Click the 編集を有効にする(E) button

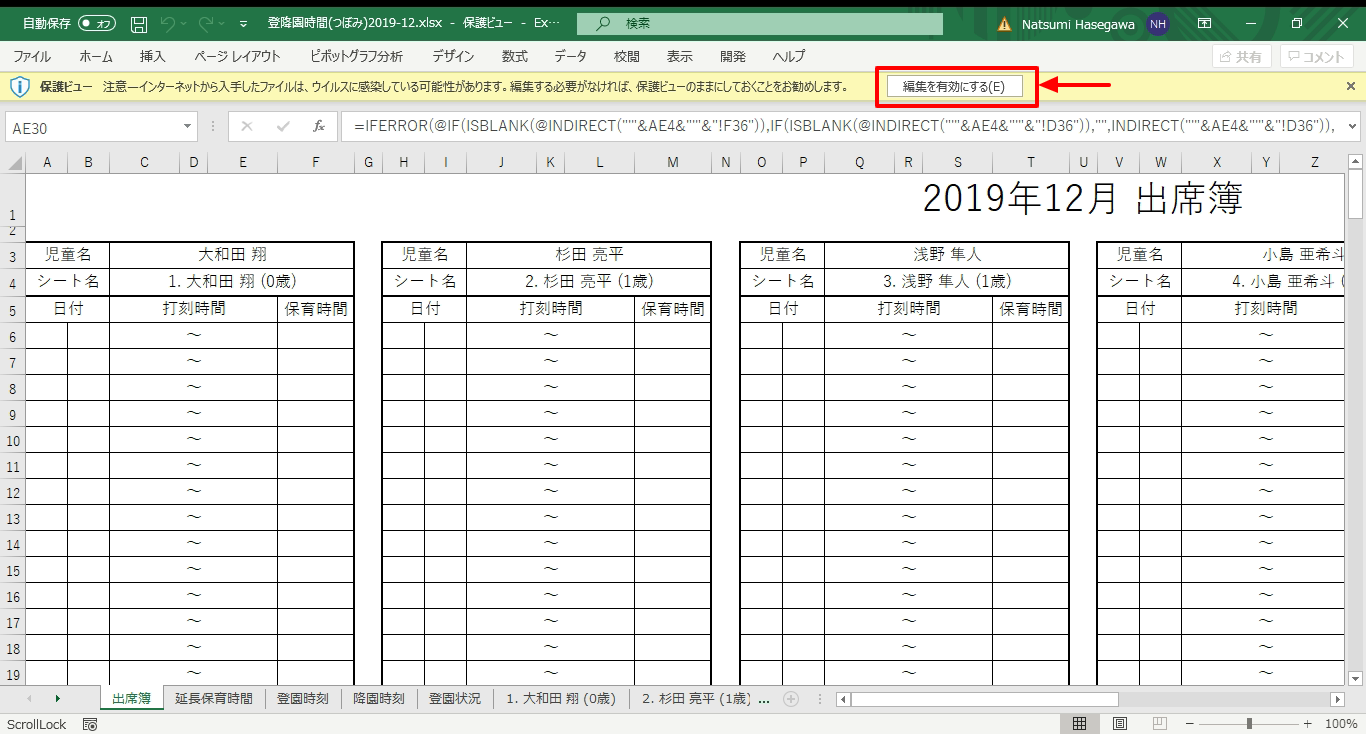tap(953, 87)
